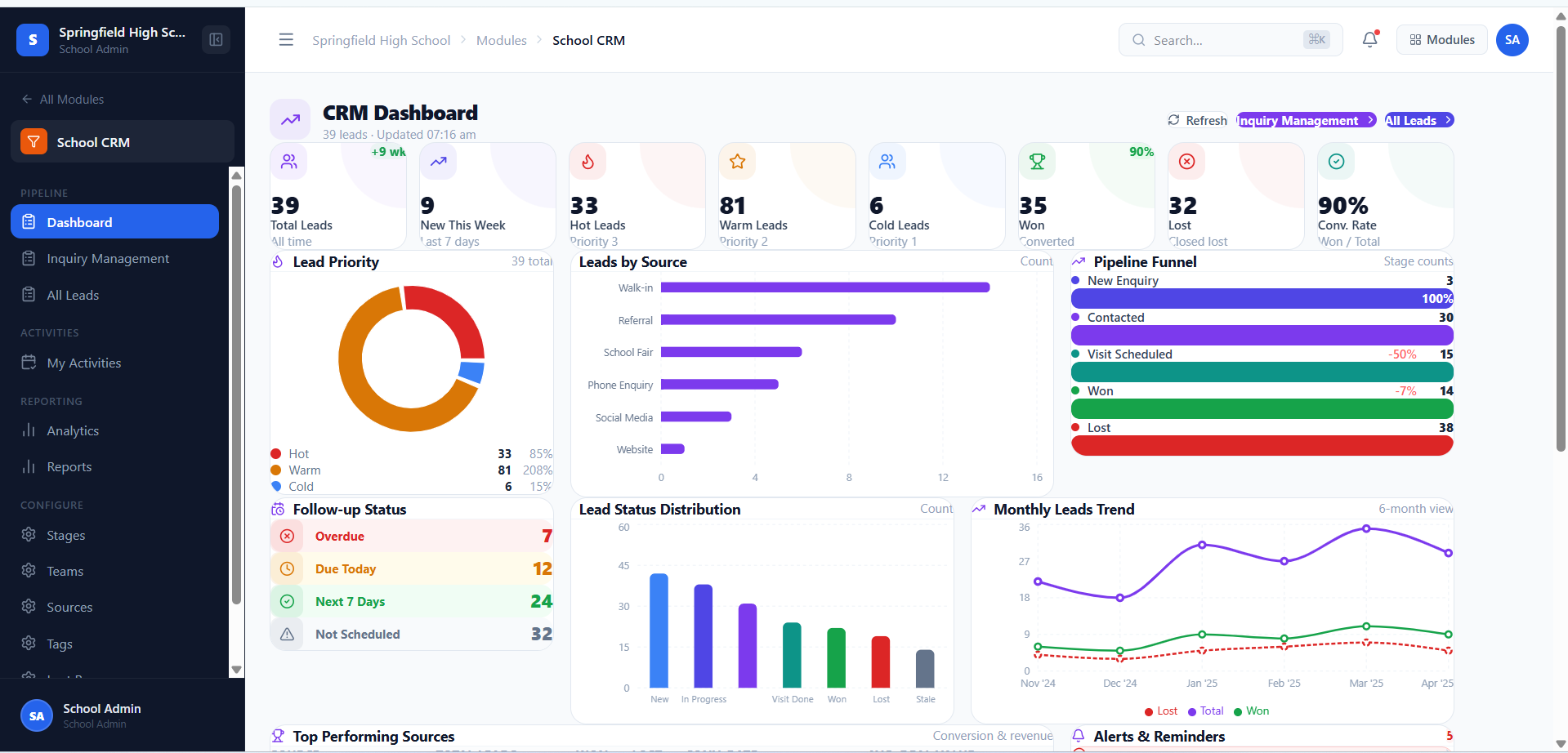Viewport: 1568px width, 753px height.
Task: Click the Not Scheduled row
Action: click(x=412, y=635)
